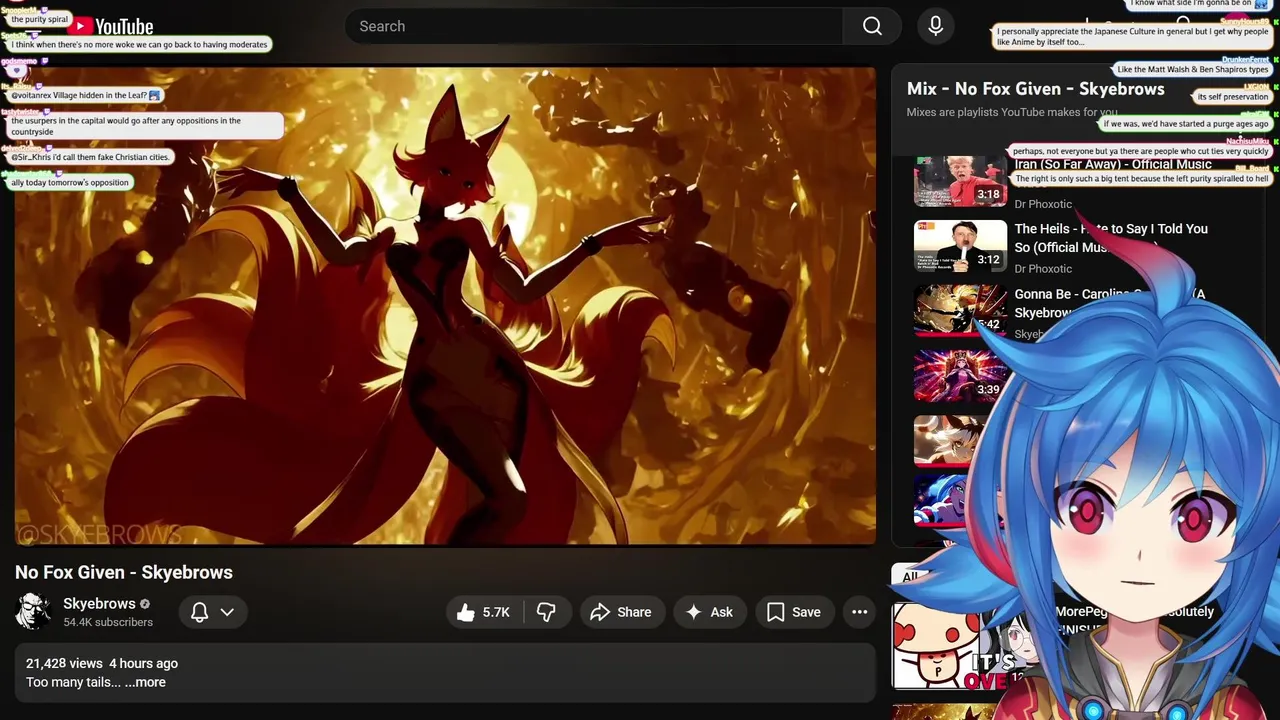Click the search magnifier button
The image size is (1280, 720).
[x=872, y=26]
